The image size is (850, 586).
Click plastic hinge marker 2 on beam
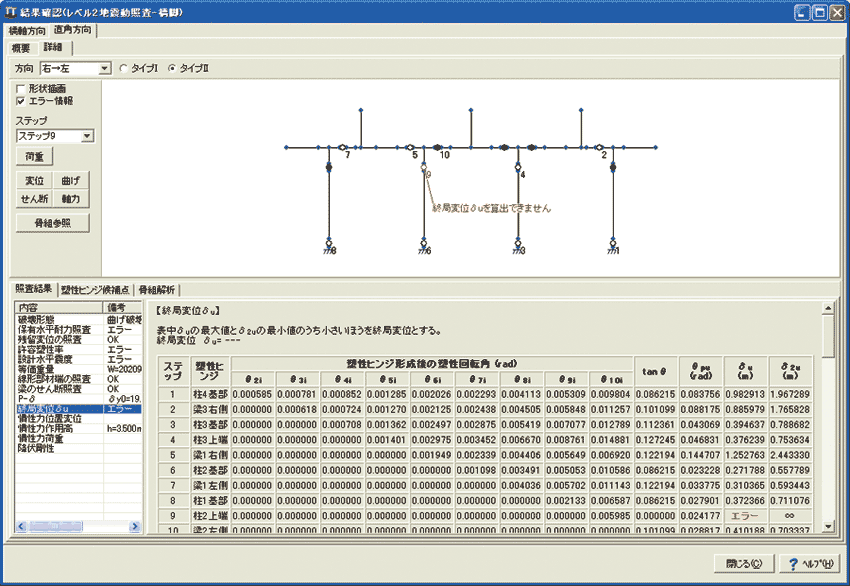click(598, 147)
